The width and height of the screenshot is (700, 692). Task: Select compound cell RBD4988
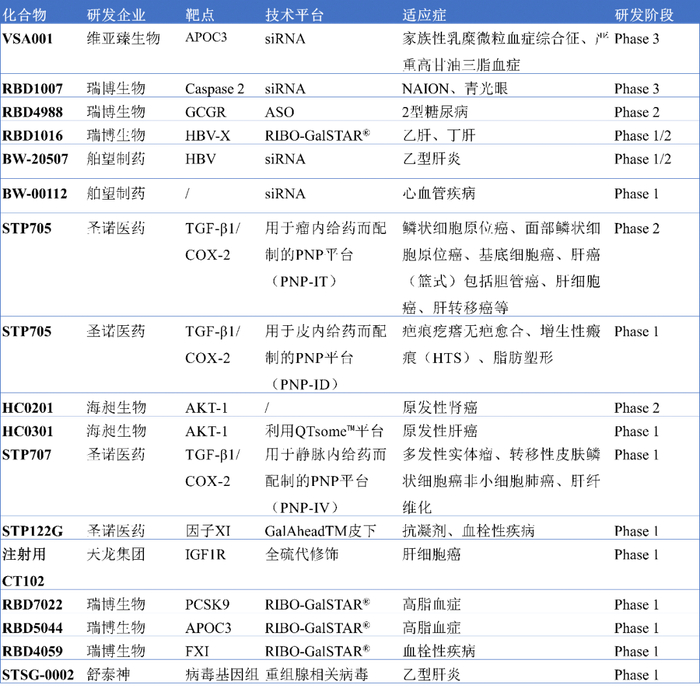click(x=32, y=112)
